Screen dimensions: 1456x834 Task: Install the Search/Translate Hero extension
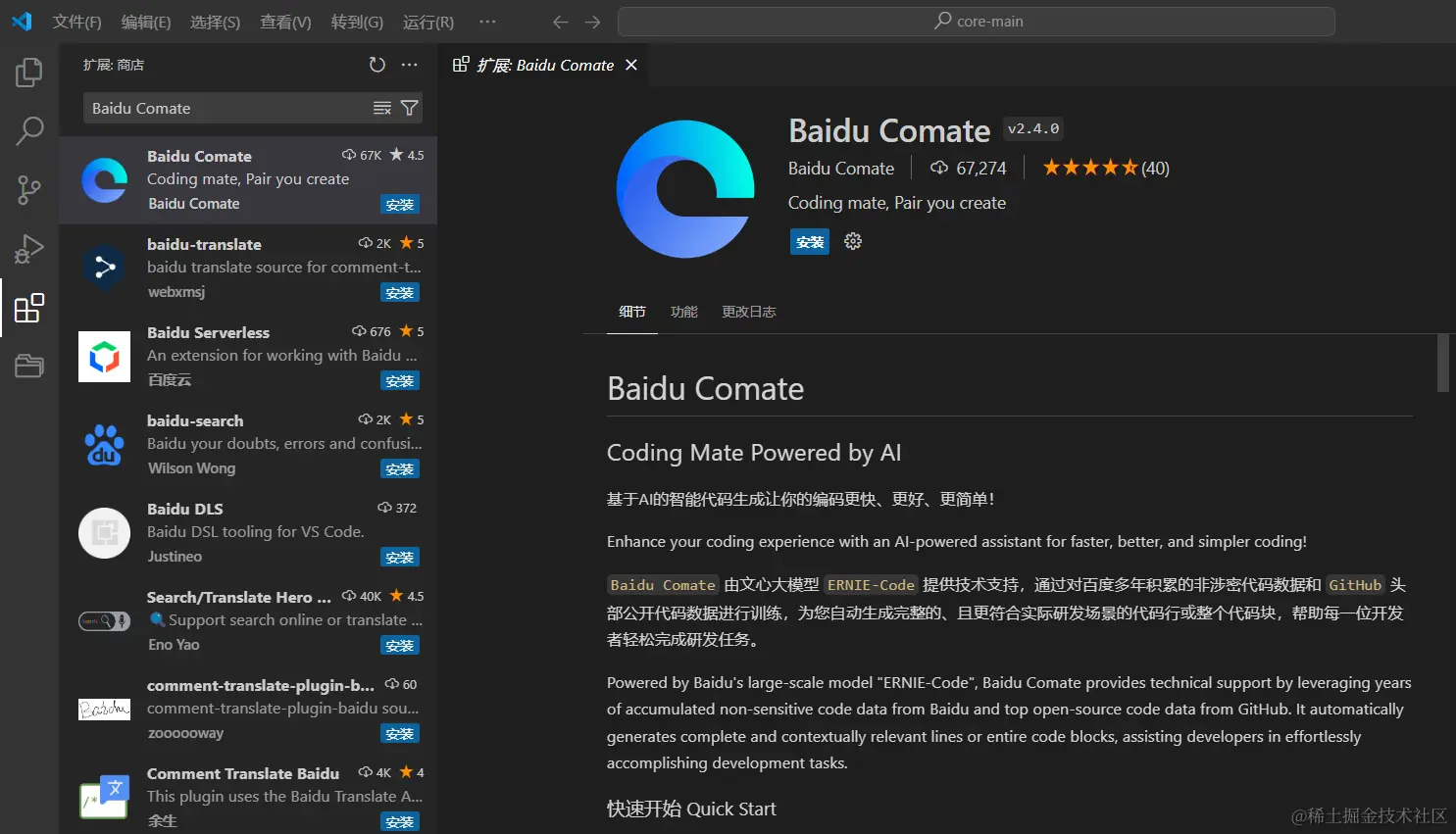(400, 646)
